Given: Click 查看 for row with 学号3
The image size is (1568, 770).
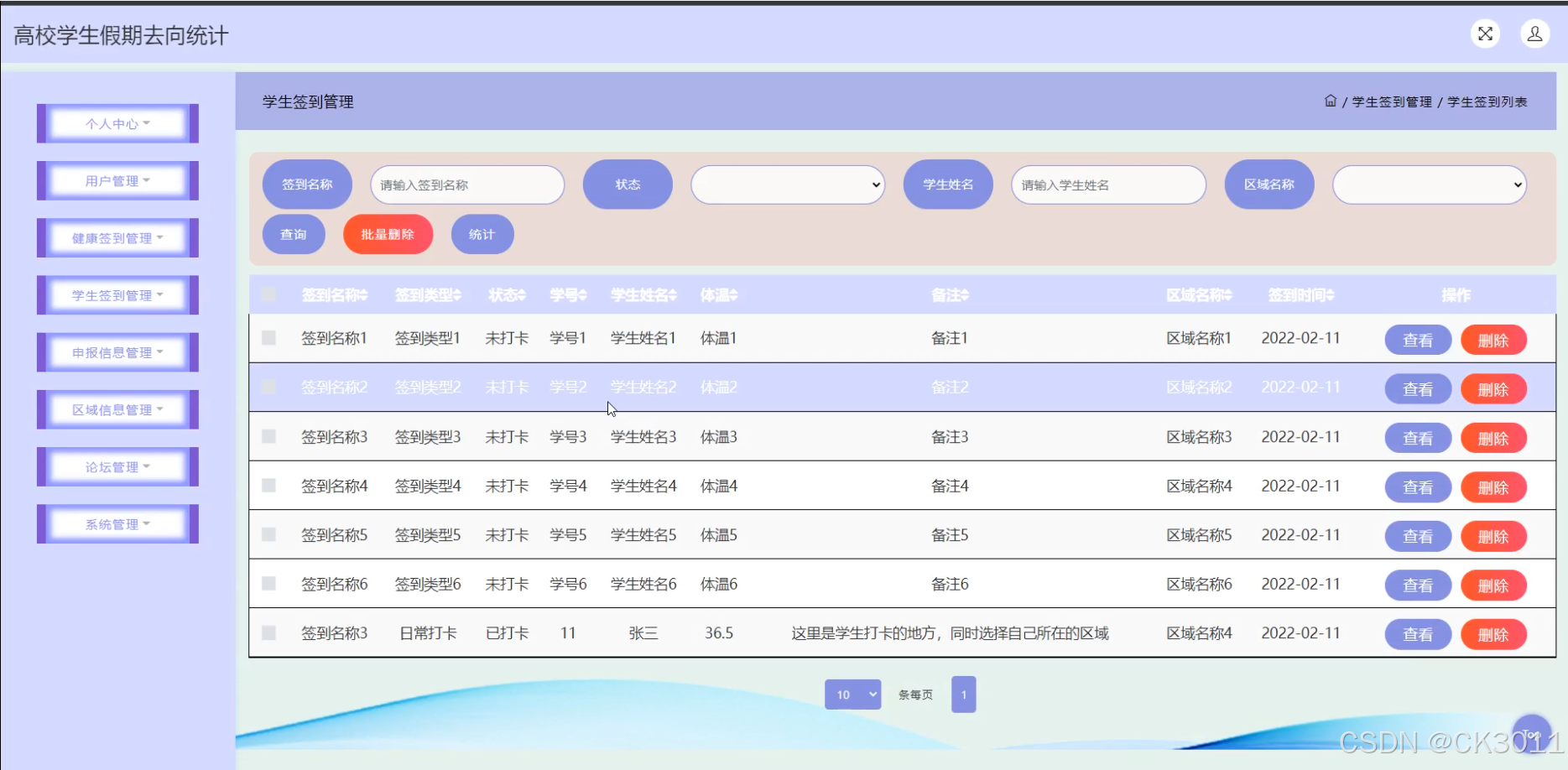Looking at the screenshot, I should [1418, 438].
